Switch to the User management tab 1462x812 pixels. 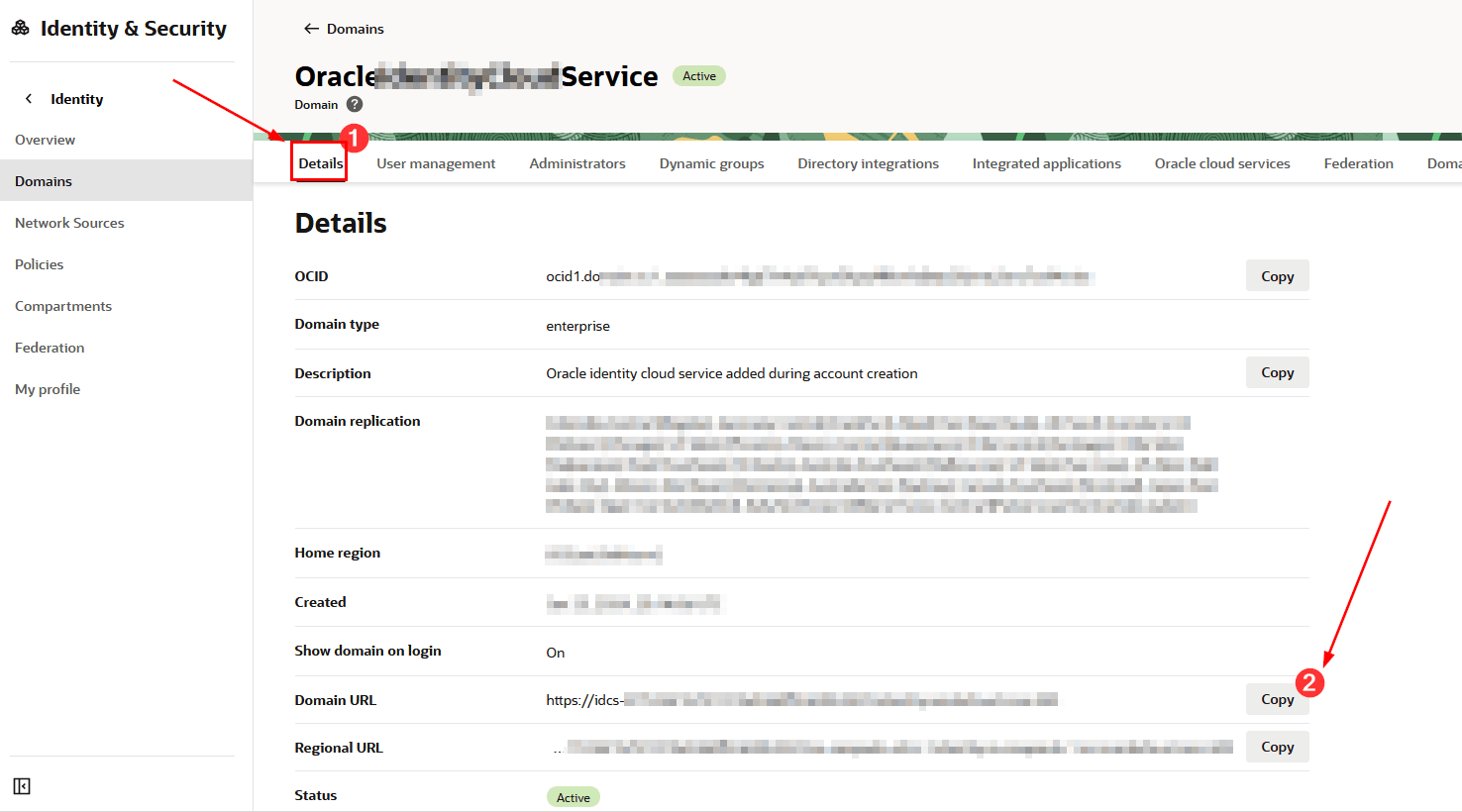[x=436, y=163]
